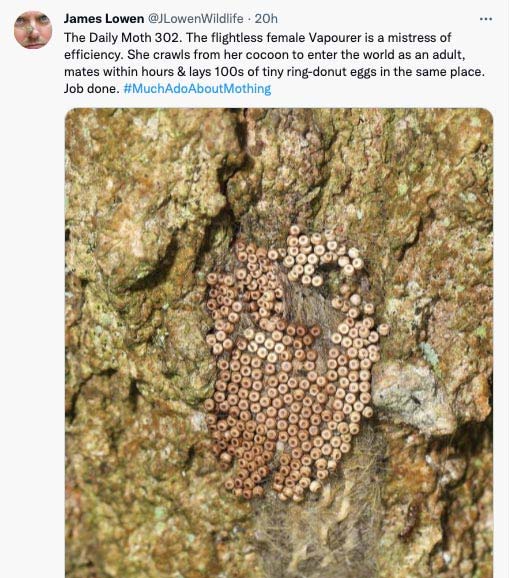The width and height of the screenshot is (511, 578).
Task: Open James Lowen's profile avatar
Action: pyautogui.click(x=33, y=30)
